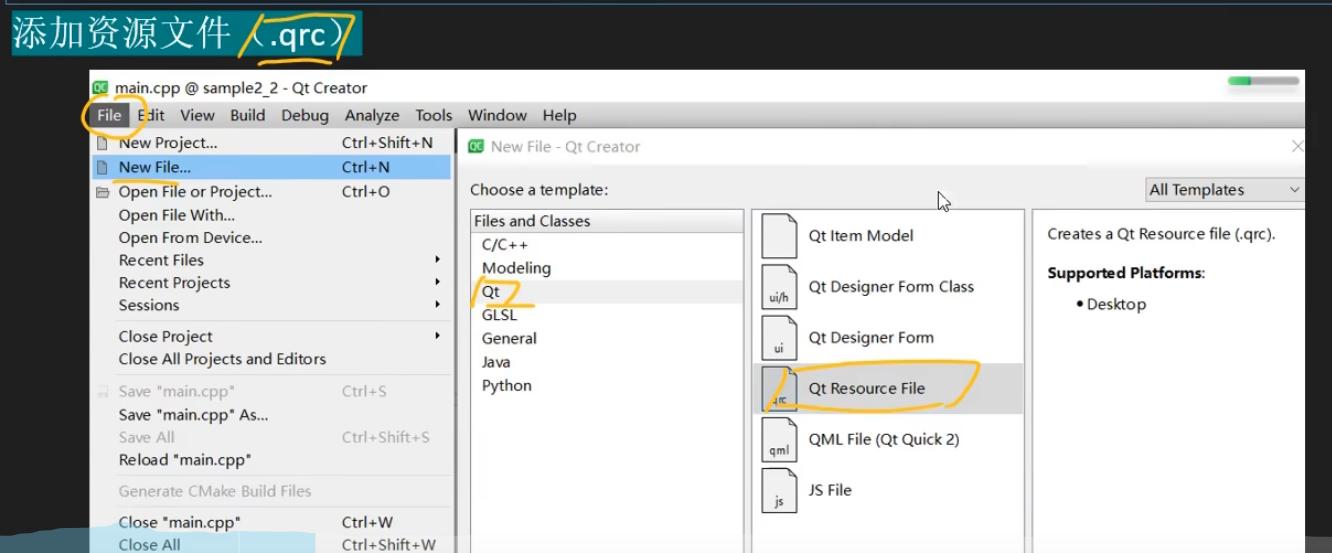The image size is (1332, 553).
Task: Open the Build menu
Action: [248, 115]
